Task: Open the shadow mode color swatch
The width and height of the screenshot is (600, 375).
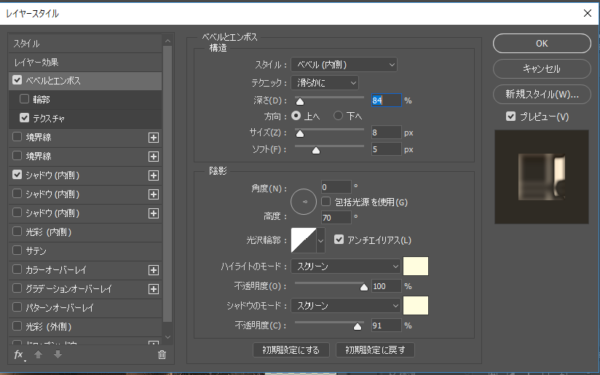Action: (416, 306)
